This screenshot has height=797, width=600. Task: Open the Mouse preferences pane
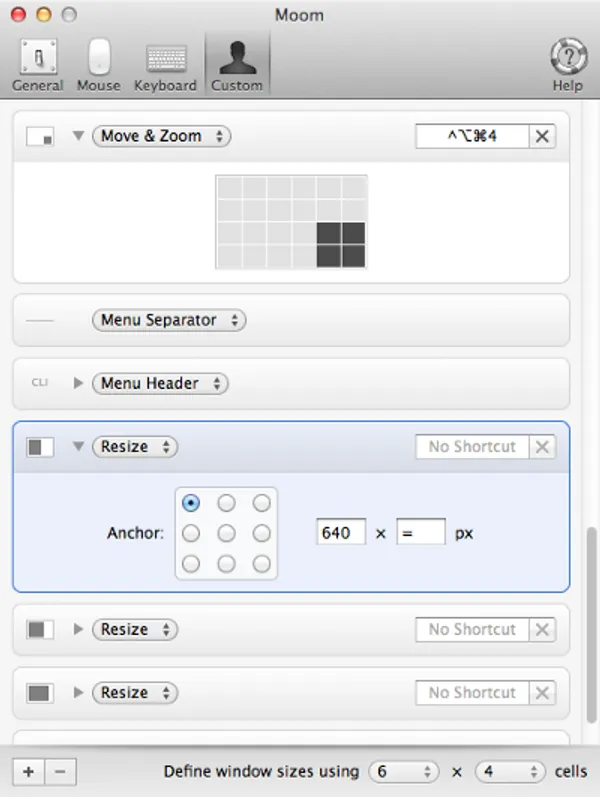[99, 66]
